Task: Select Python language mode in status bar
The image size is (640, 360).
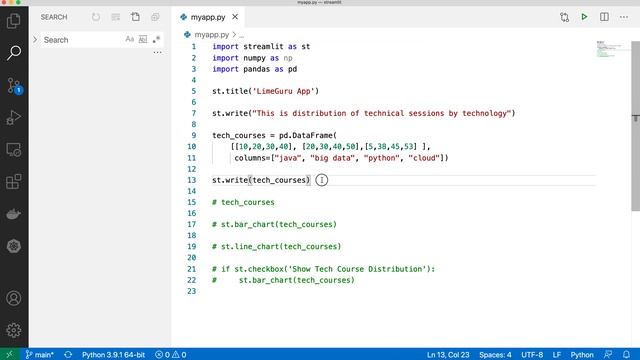Action: 582,355
